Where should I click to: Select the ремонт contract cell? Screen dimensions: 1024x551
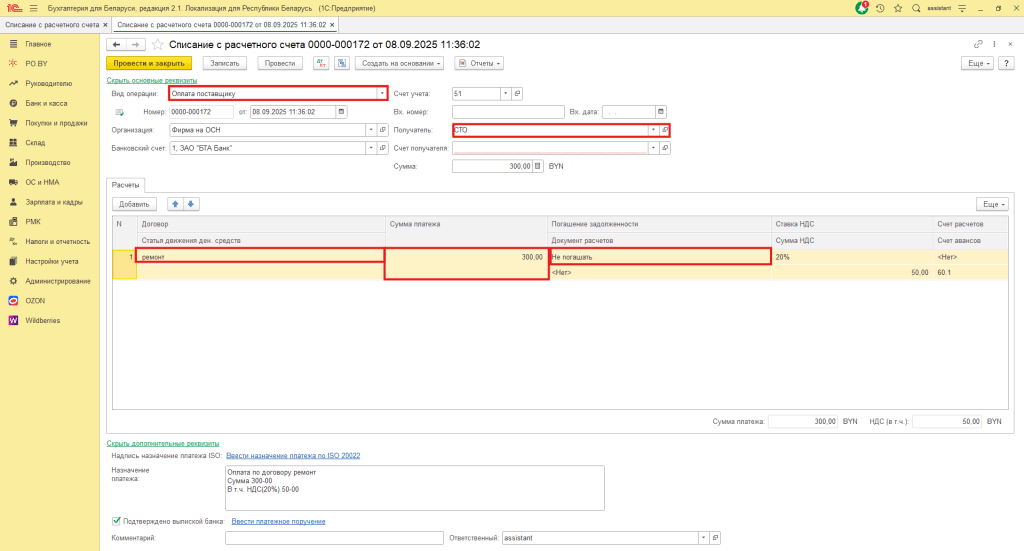pos(261,257)
